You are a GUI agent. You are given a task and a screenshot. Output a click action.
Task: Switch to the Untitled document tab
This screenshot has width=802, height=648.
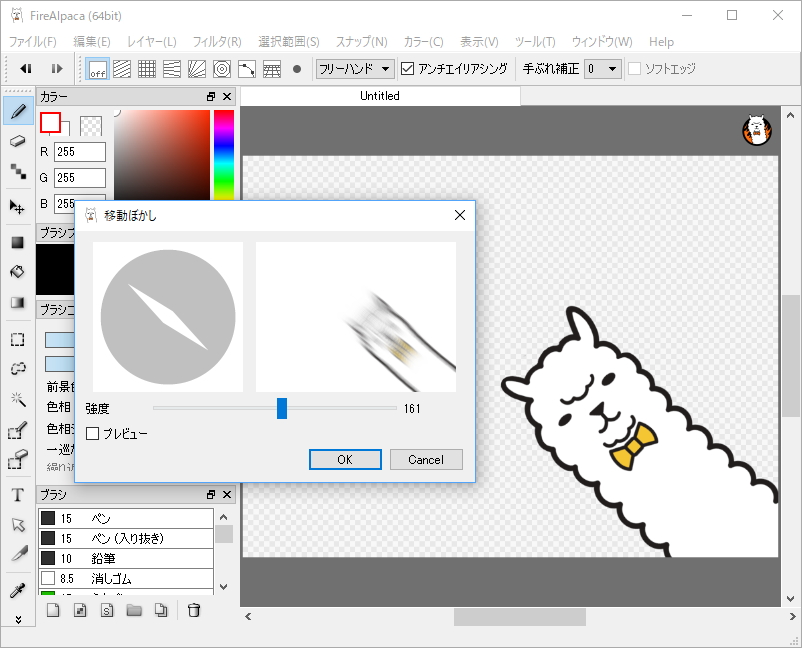(380, 96)
